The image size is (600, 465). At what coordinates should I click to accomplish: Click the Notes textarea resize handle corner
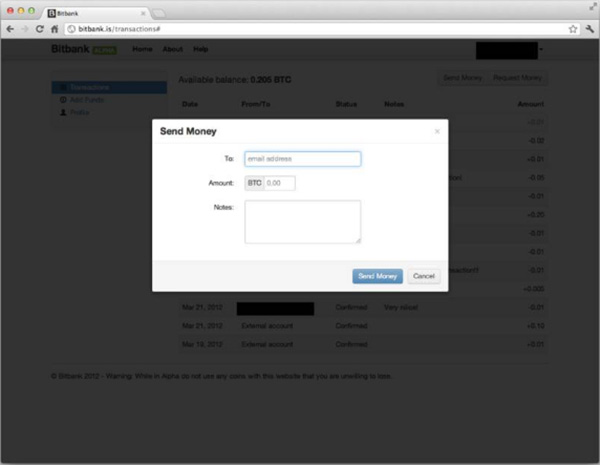[x=358, y=241]
